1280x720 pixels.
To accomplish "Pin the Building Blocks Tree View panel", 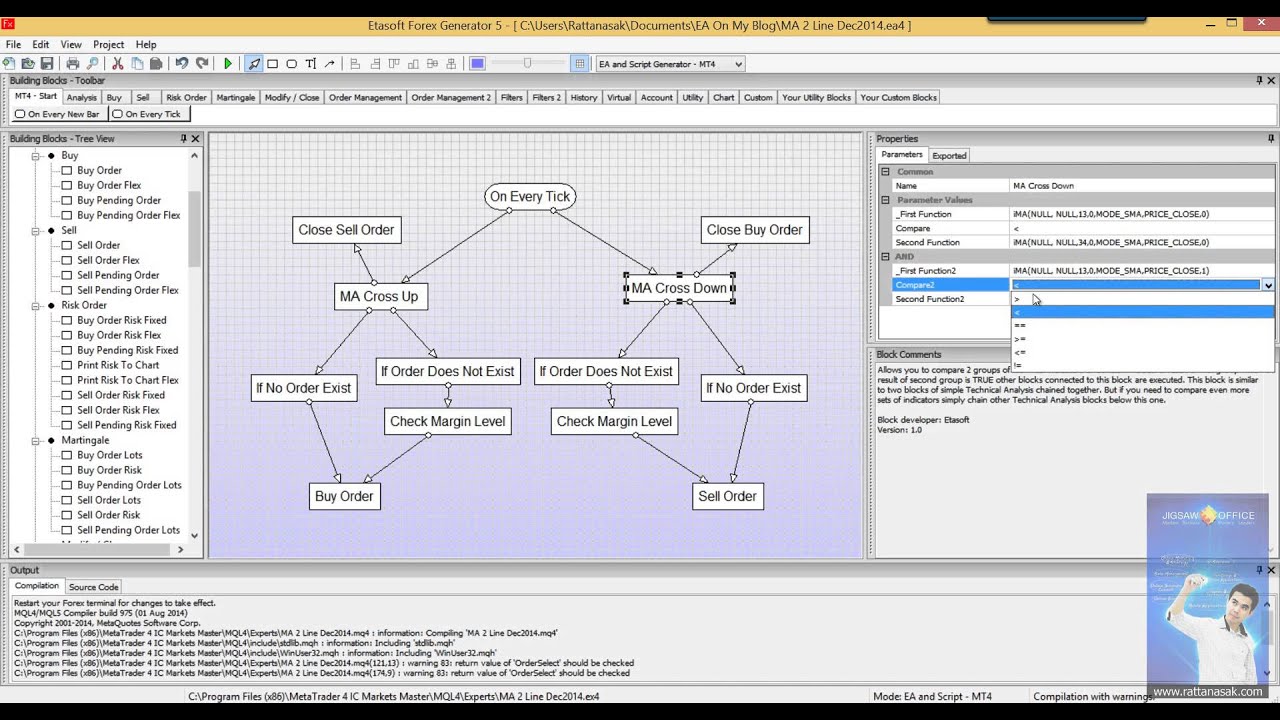I will [x=183, y=139].
